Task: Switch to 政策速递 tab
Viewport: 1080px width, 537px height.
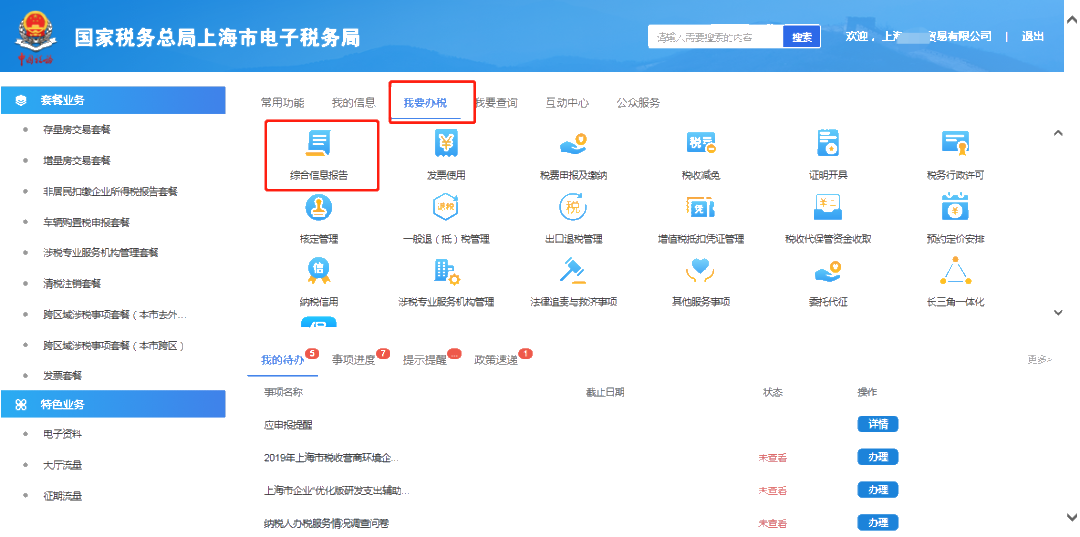Action: click(496, 360)
